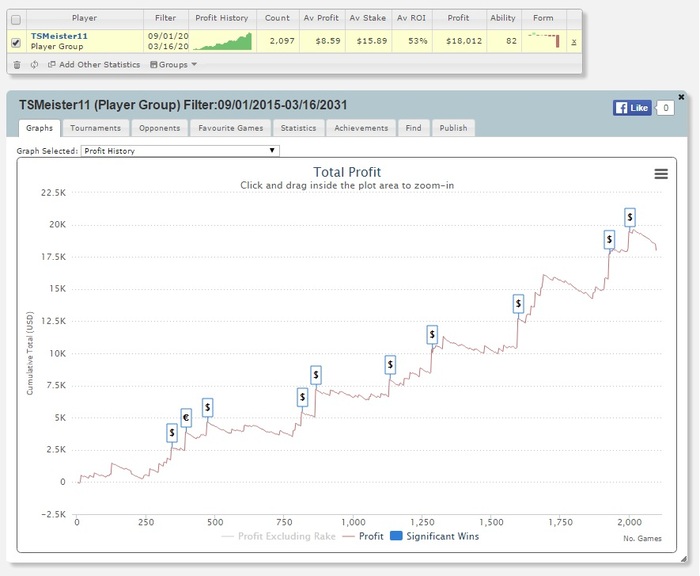This screenshot has width=700, height=576.
Task: Click the trash delete icon below player table
Action: pos(17,65)
